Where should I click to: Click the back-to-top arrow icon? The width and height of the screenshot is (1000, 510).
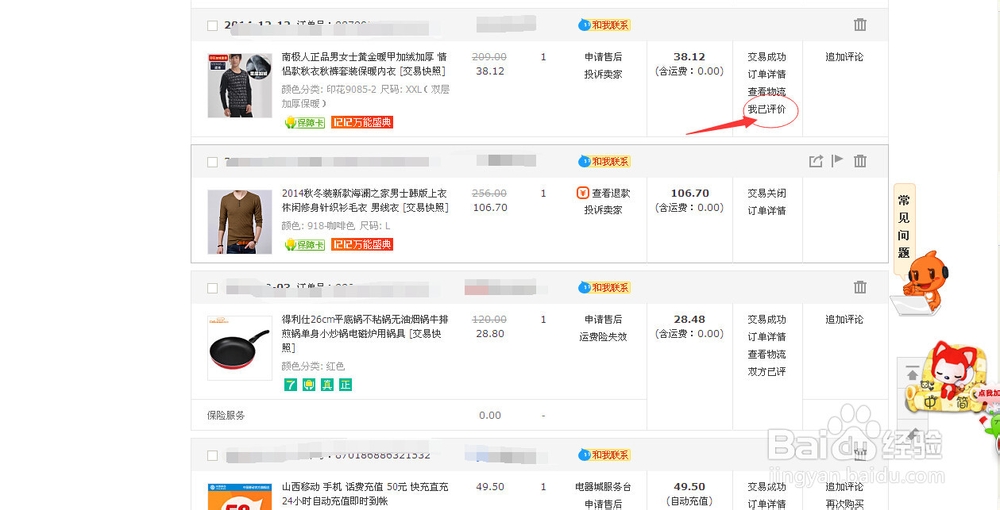pyautogui.click(x=912, y=374)
